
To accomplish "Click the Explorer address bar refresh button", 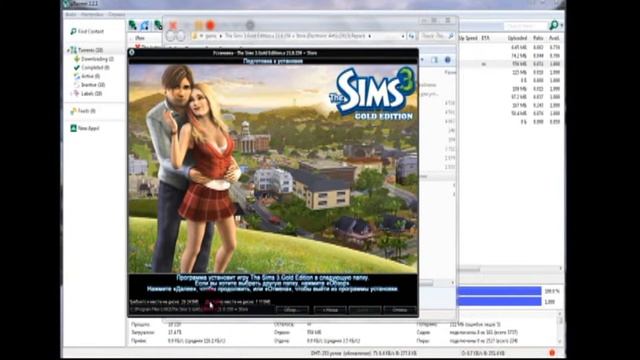I will (x=411, y=36).
